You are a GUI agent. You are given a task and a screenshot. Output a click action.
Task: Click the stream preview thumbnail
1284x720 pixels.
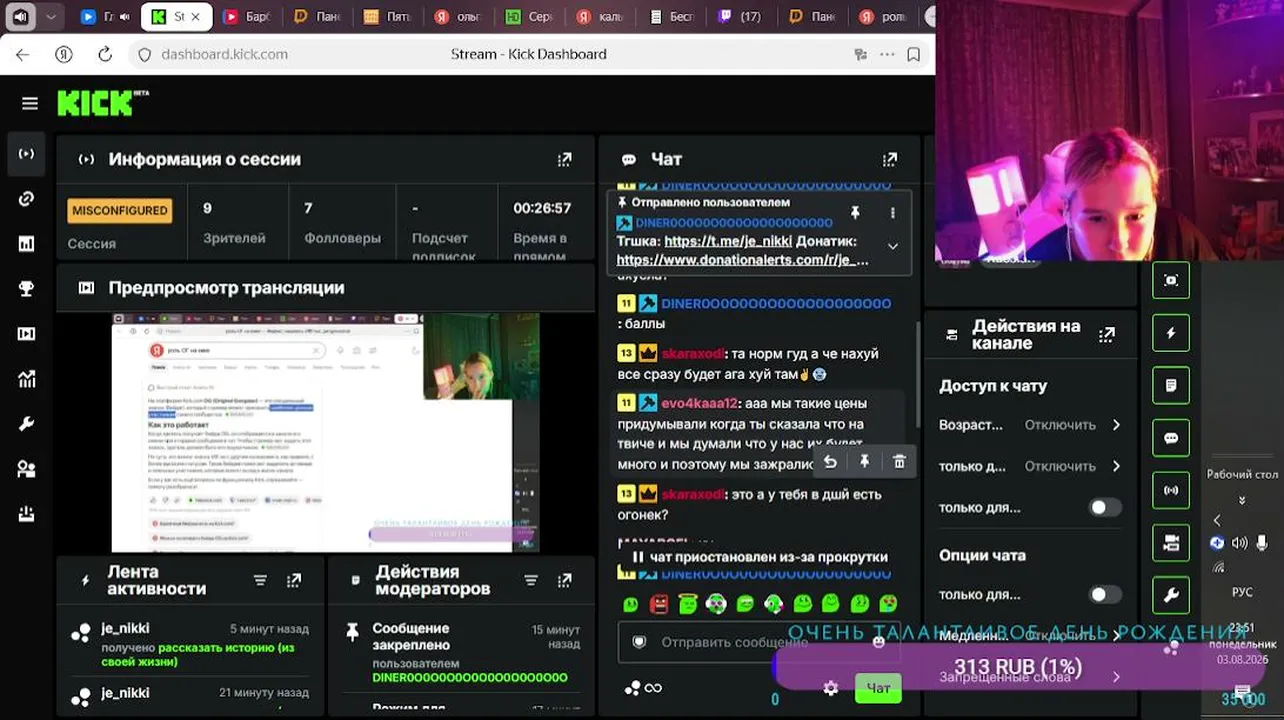(325, 432)
